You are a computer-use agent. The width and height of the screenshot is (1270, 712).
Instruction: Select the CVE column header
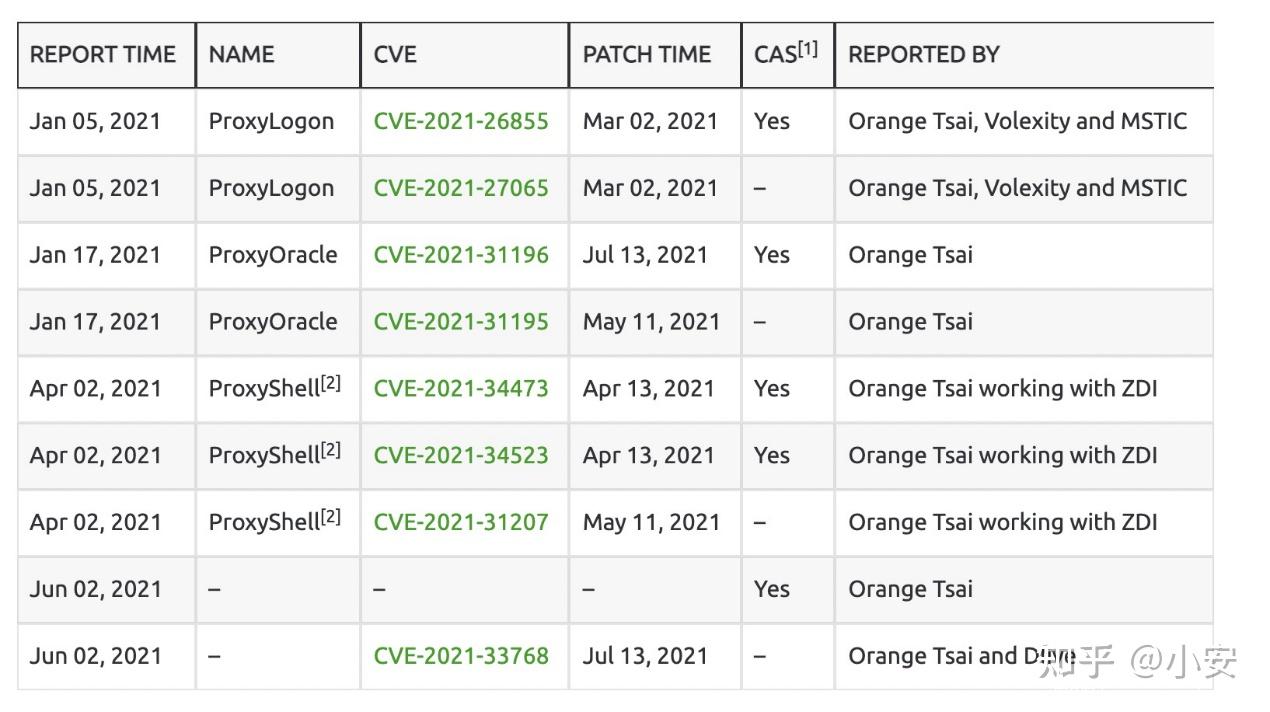point(395,55)
